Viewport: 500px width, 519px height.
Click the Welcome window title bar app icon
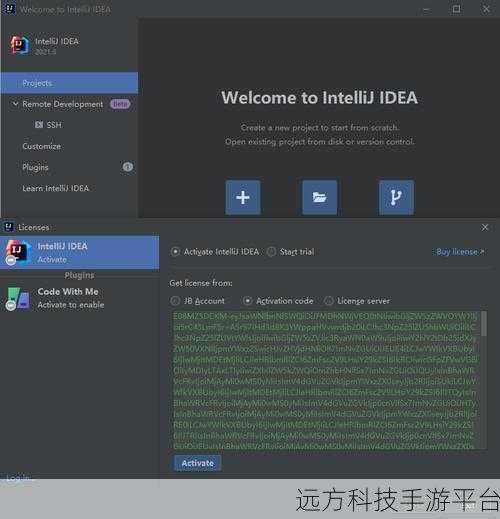pyautogui.click(x=10, y=9)
